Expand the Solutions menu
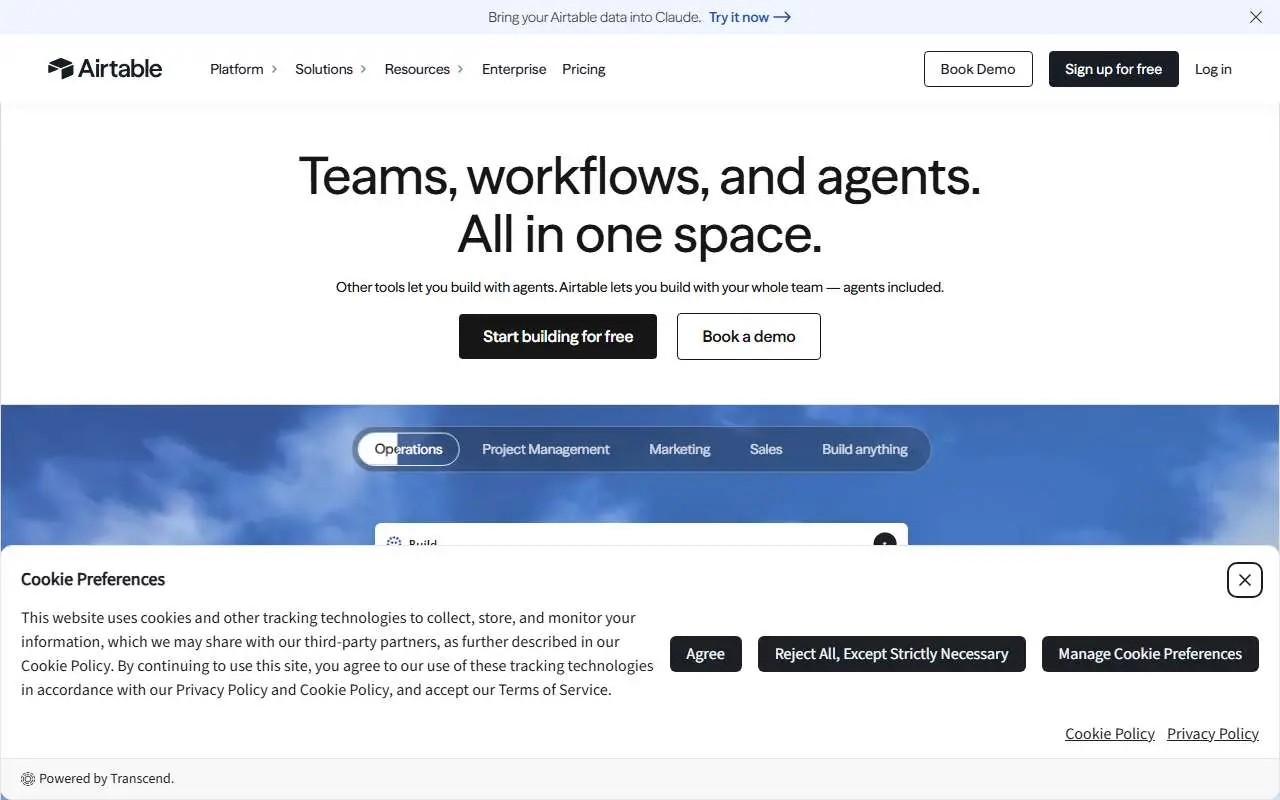The width and height of the screenshot is (1280, 800). (331, 69)
